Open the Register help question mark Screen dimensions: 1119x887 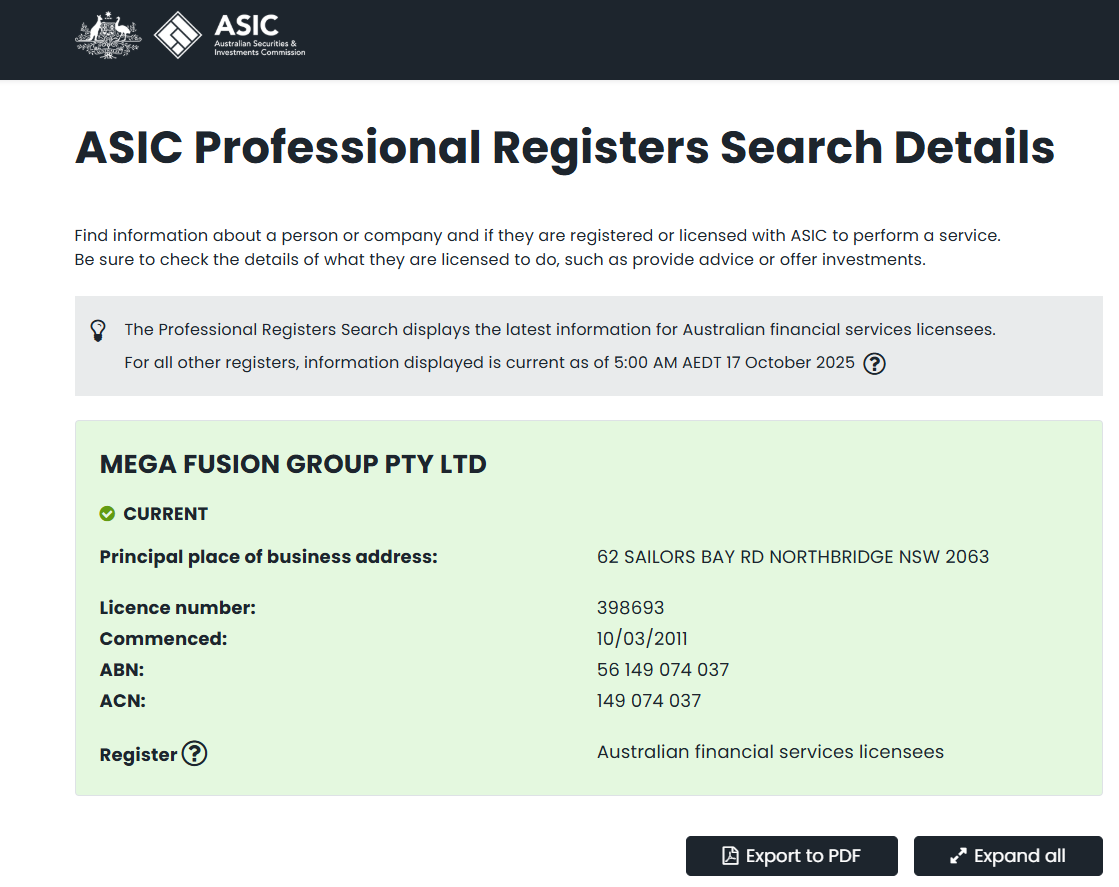point(195,754)
